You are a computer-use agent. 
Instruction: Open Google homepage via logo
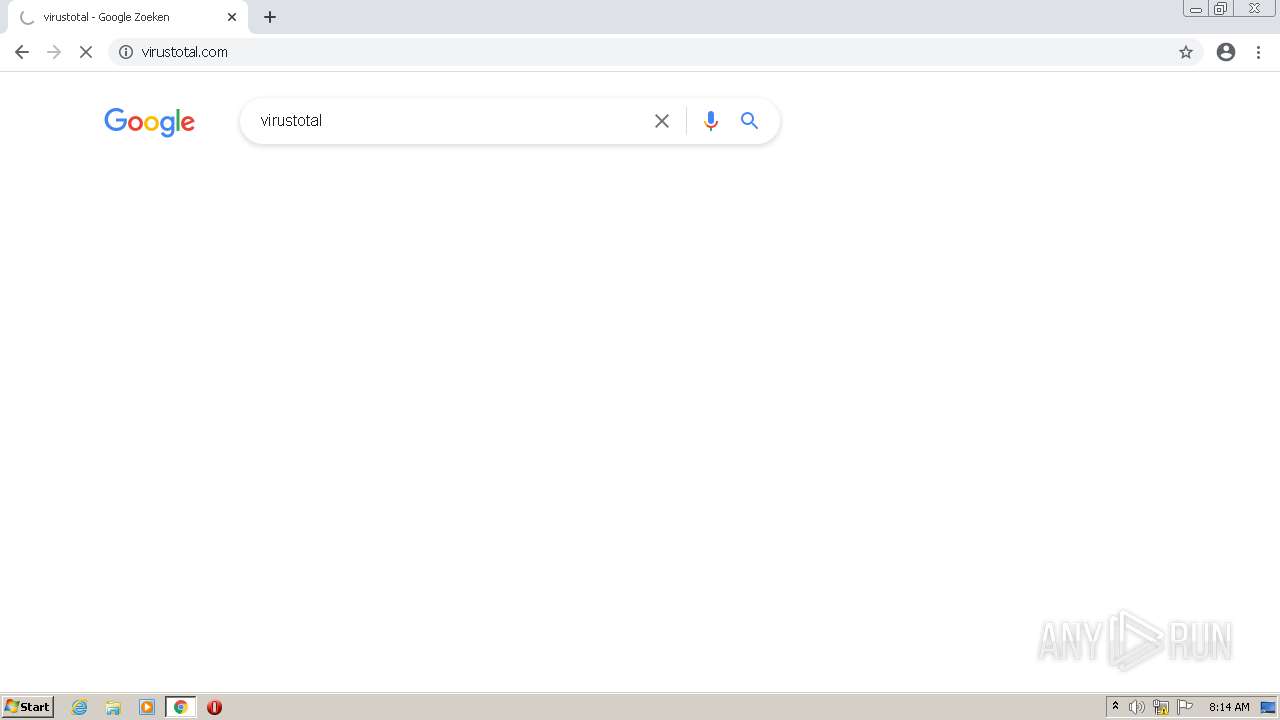click(x=149, y=122)
